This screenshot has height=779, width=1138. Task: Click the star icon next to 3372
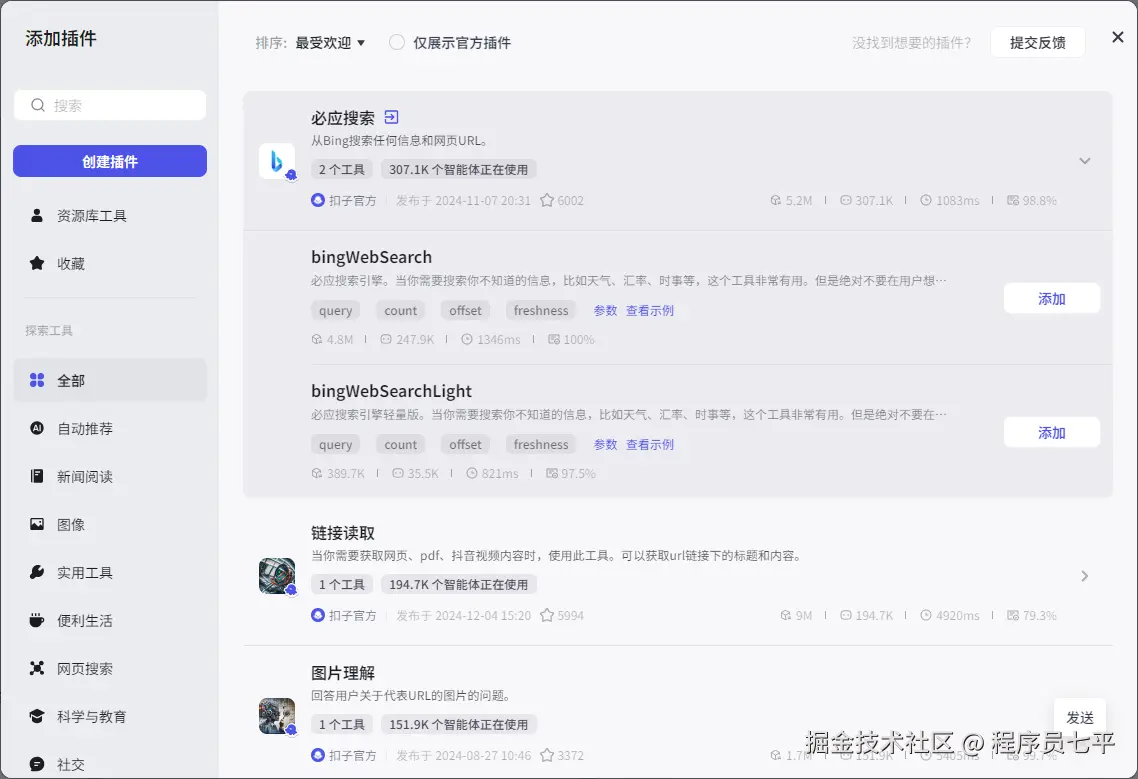click(547, 755)
